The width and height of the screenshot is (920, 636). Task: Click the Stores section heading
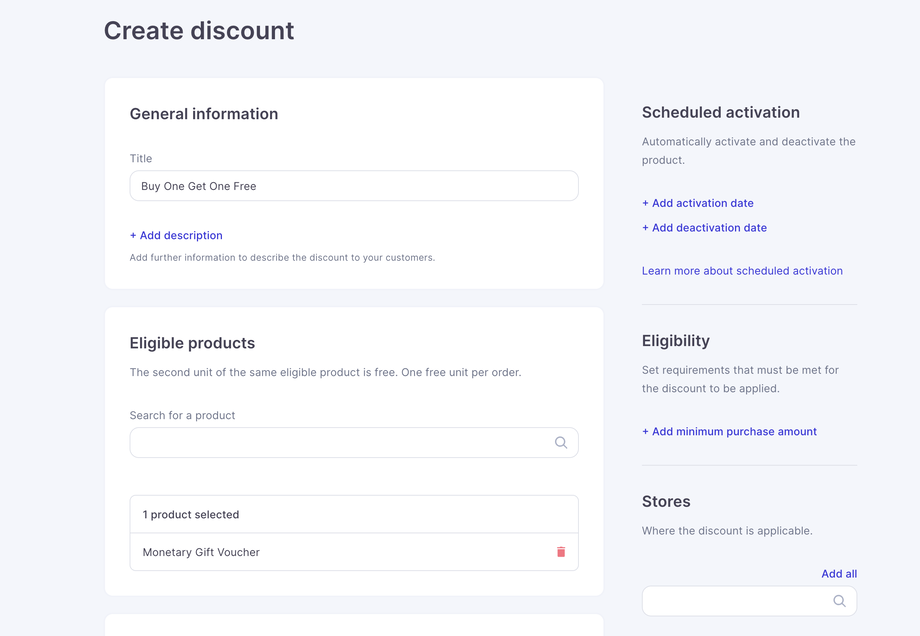[x=666, y=502]
